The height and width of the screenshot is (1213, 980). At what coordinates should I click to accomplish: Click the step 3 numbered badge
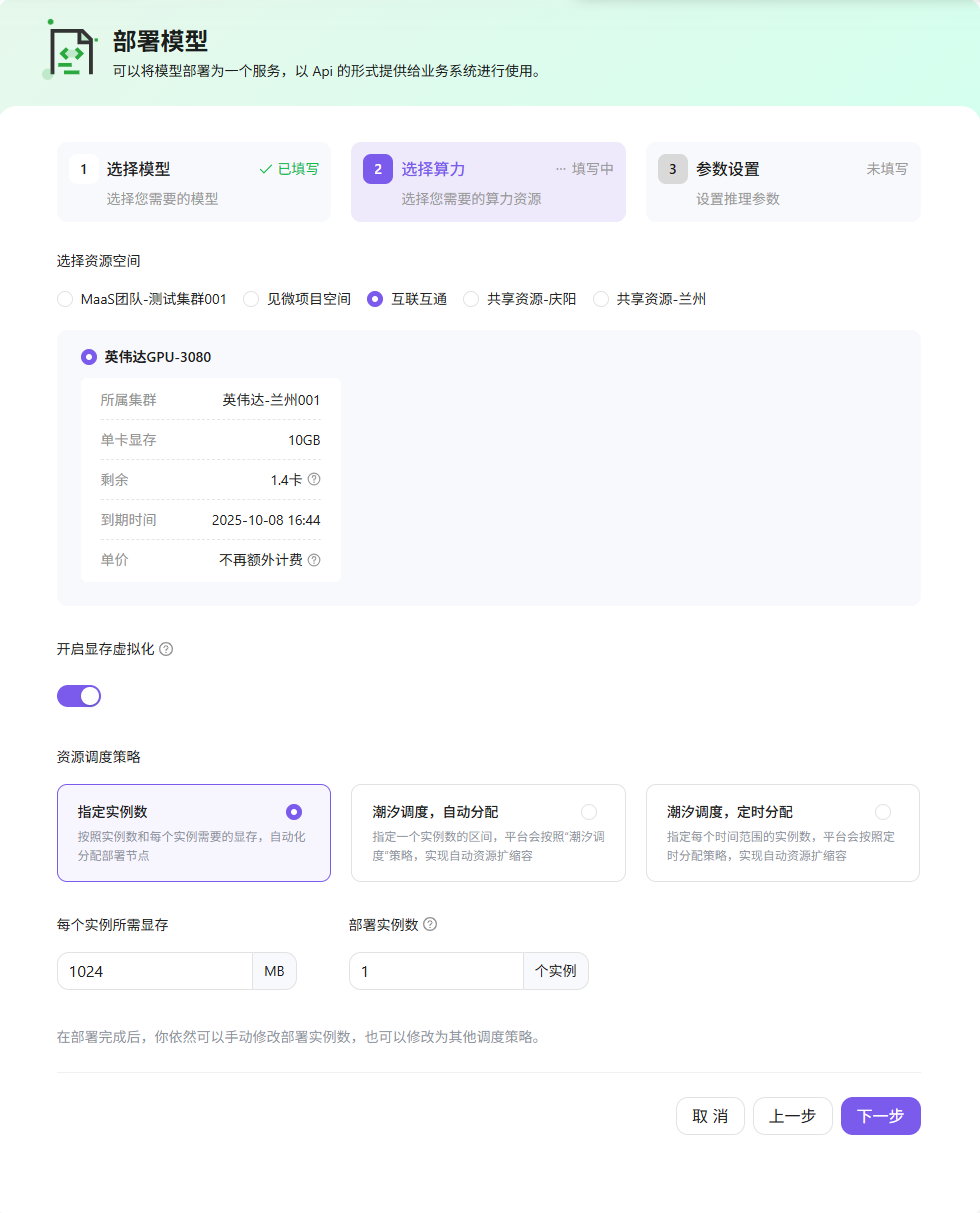pyautogui.click(x=673, y=169)
